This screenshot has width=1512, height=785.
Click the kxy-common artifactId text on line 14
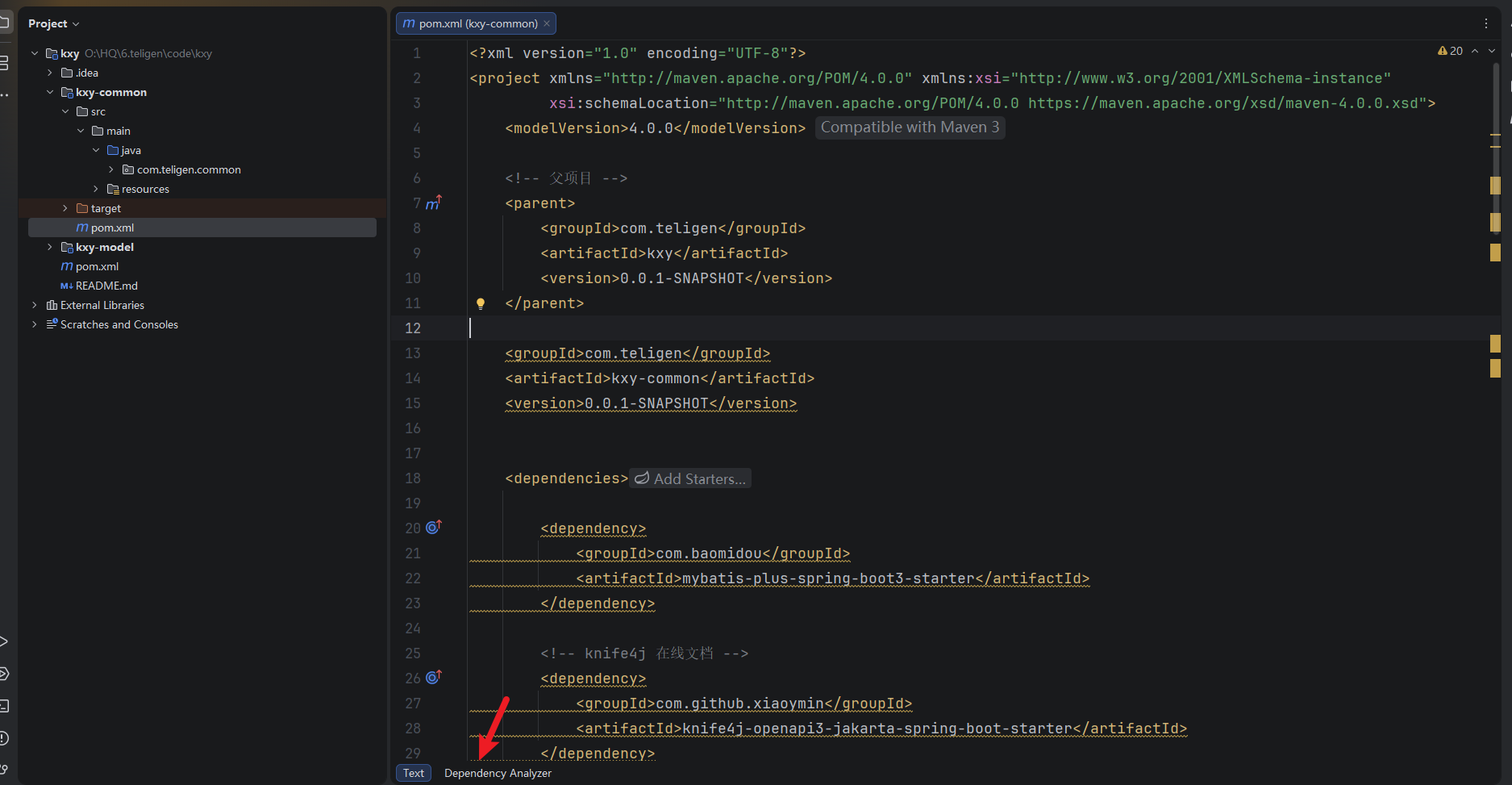(656, 378)
